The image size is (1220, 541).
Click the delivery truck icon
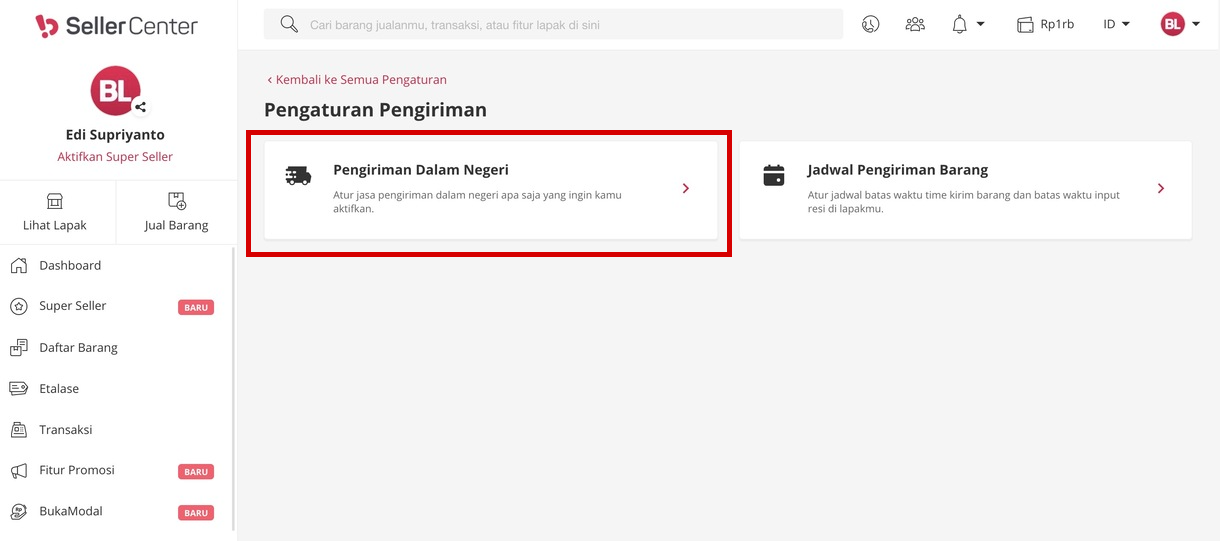[x=298, y=176]
